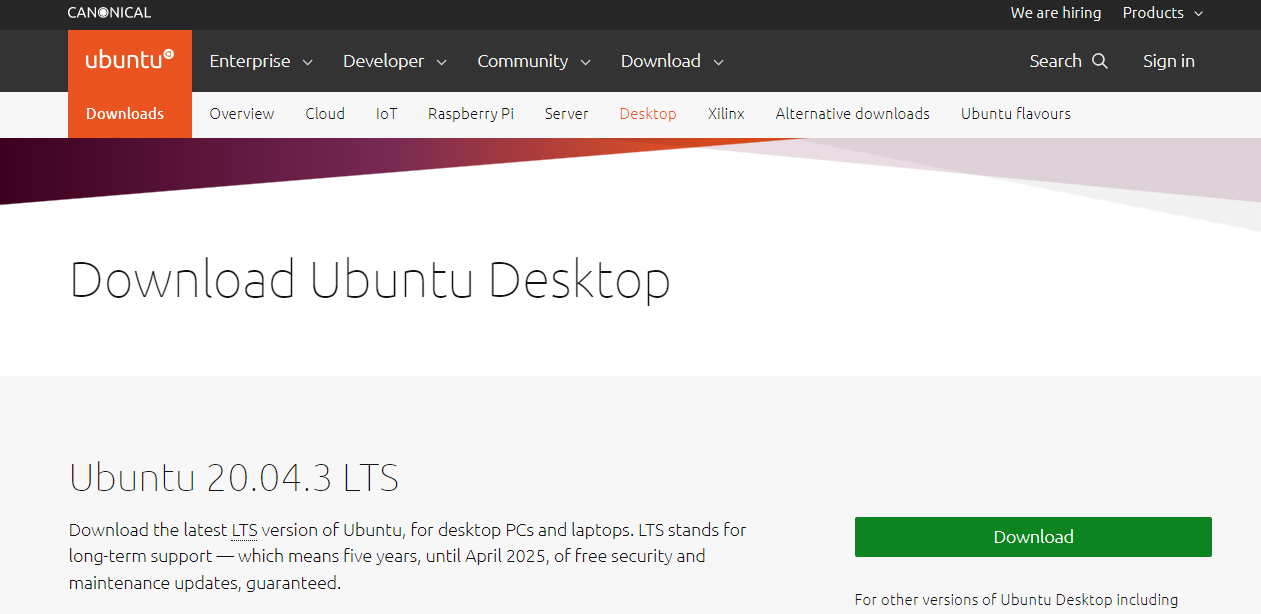1261x614 pixels.
Task: Expand the Community menu
Action: (534, 61)
